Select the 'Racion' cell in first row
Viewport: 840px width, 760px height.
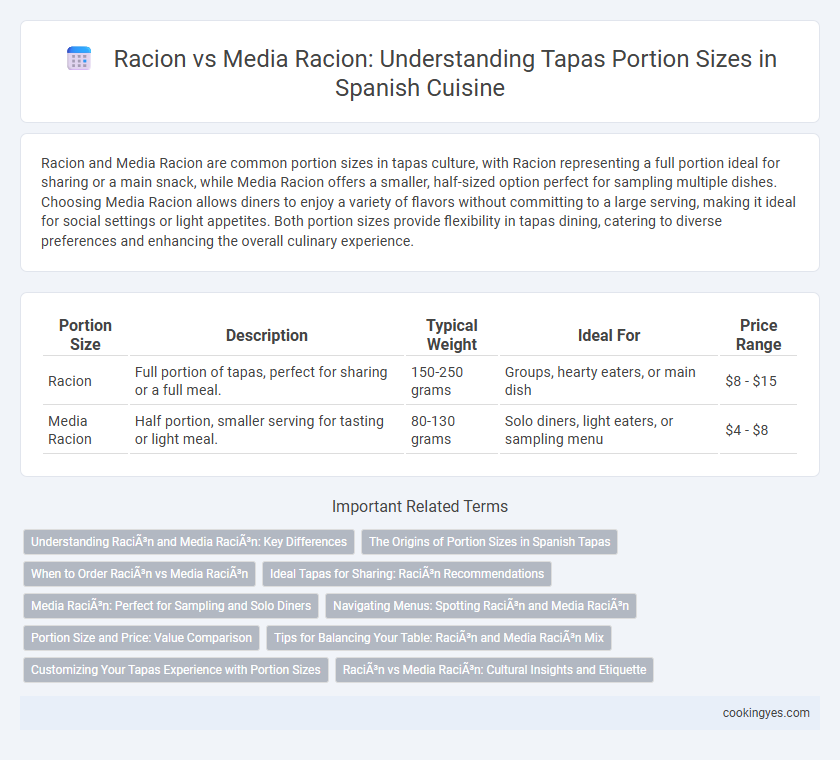tap(85, 381)
